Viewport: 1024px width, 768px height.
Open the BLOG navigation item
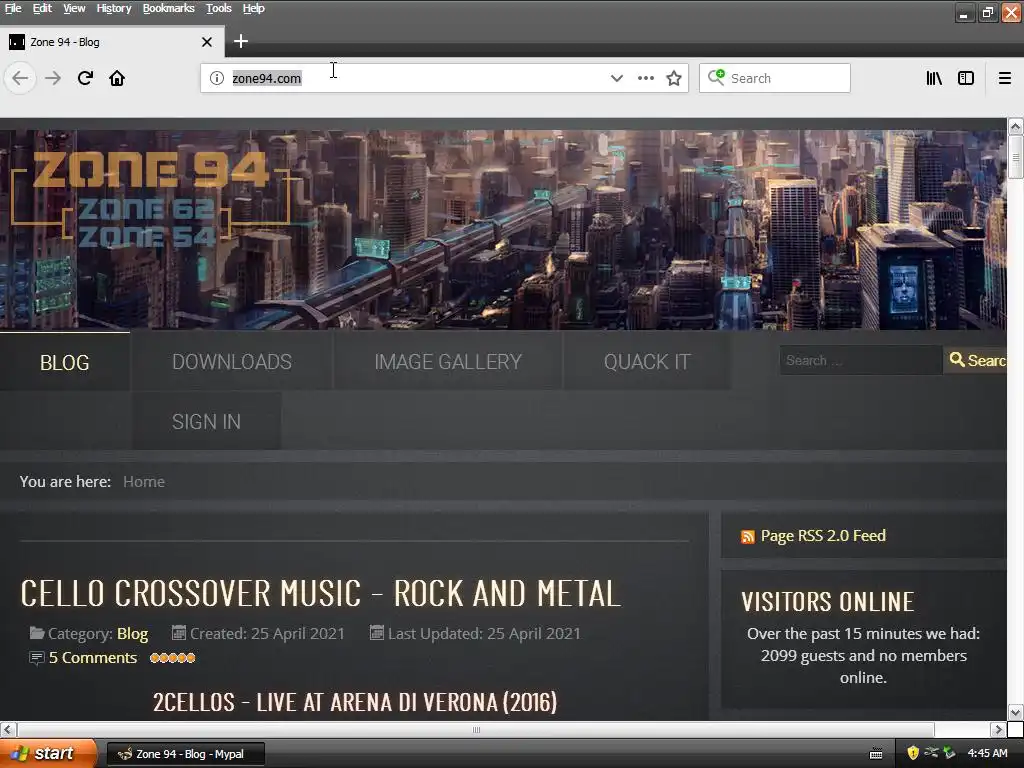tap(65, 362)
